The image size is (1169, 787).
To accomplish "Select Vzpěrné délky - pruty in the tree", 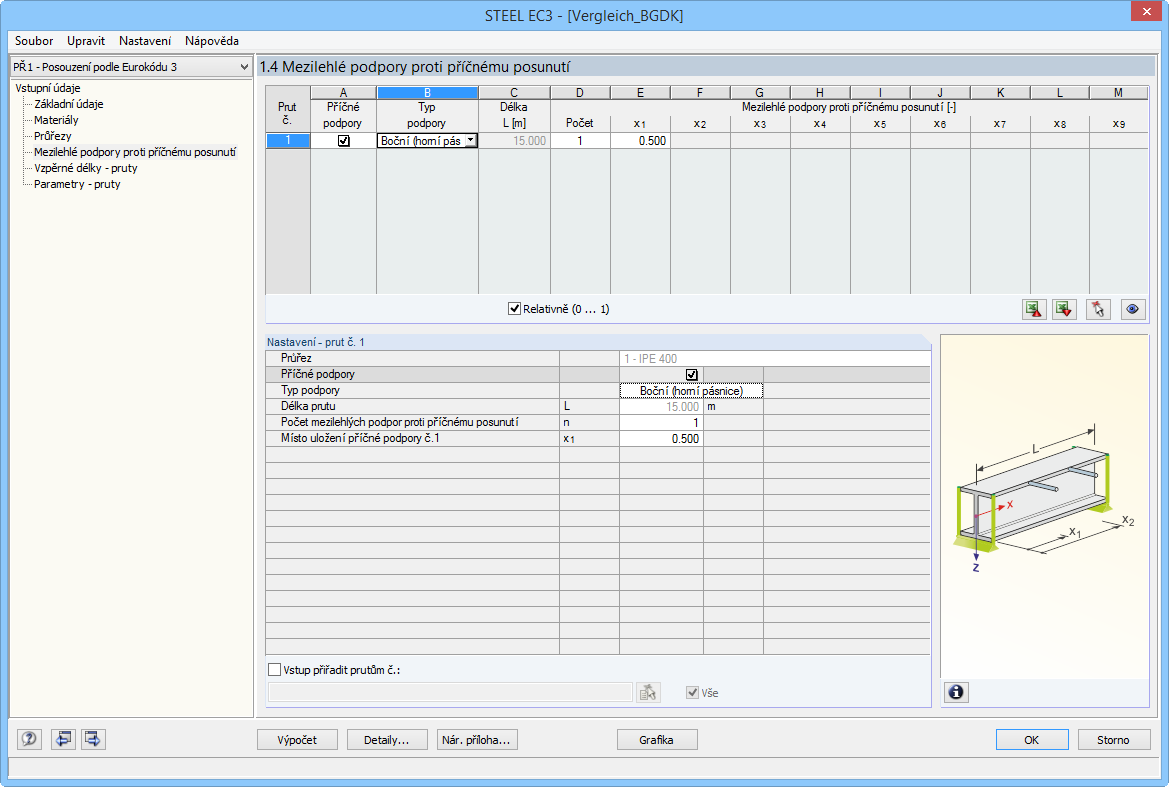I will 86,168.
